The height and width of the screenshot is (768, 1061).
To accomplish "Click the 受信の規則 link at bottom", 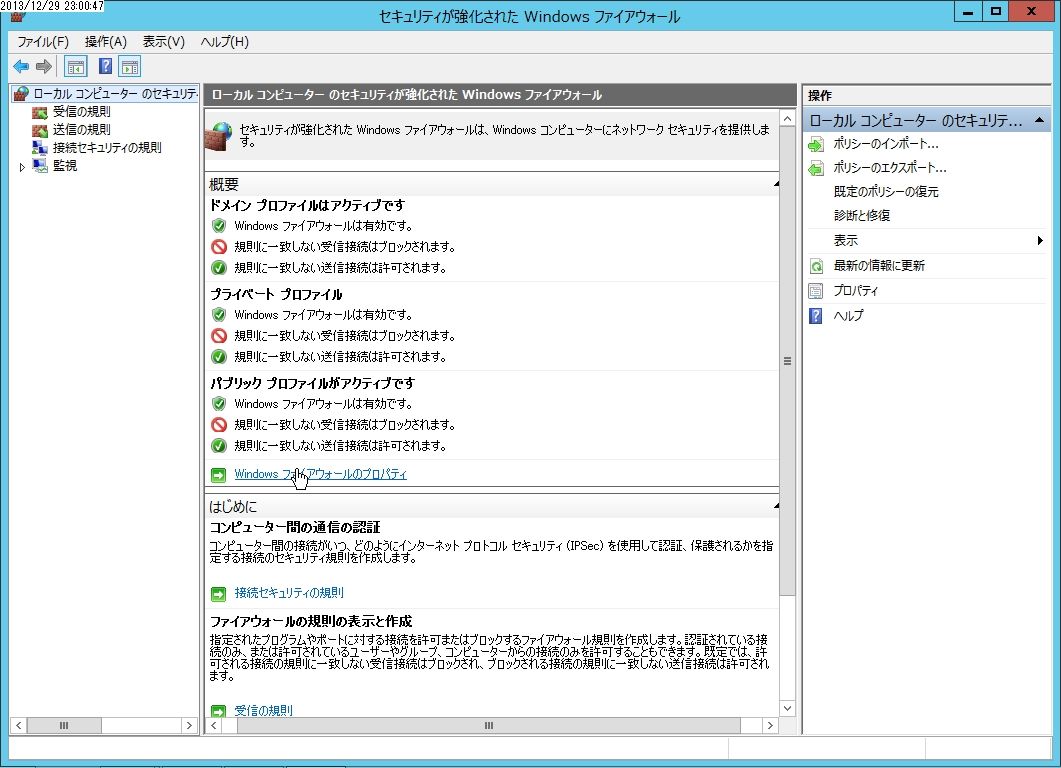I will 263,710.
